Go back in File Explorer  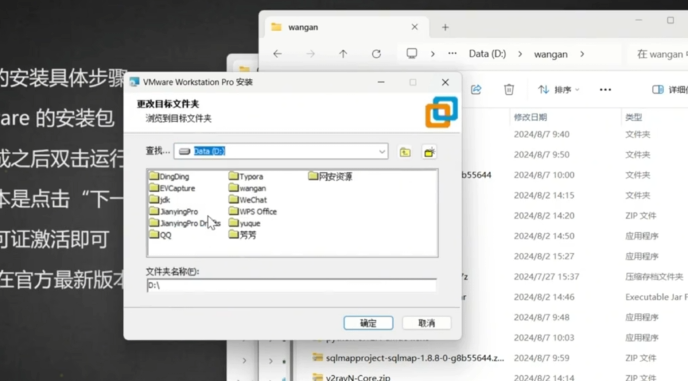click(277, 54)
